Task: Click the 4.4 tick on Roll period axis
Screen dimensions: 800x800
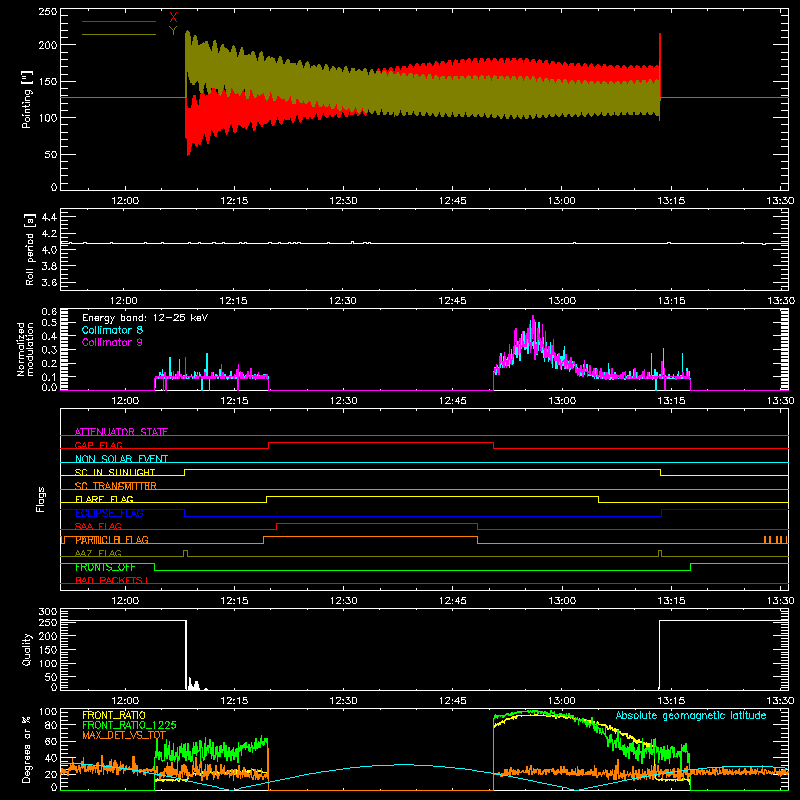Action: pyautogui.click(x=49, y=217)
